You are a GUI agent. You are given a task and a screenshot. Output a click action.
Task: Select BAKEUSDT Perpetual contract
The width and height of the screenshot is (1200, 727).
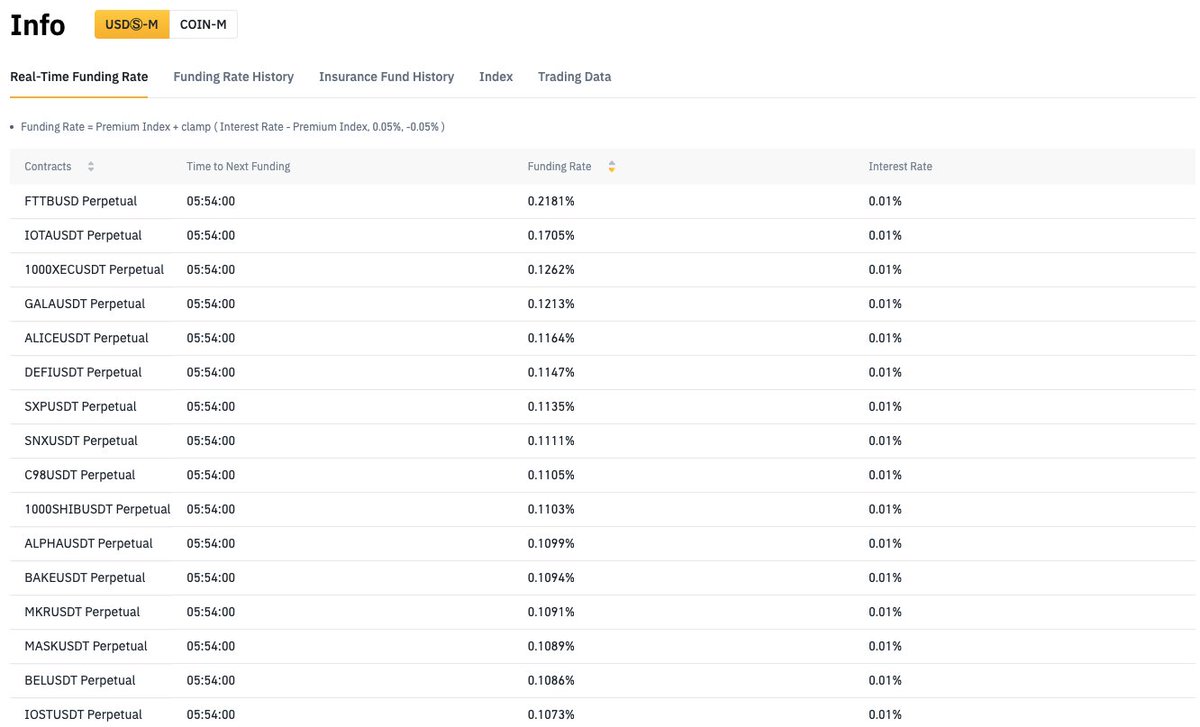click(x=85, y=577)
